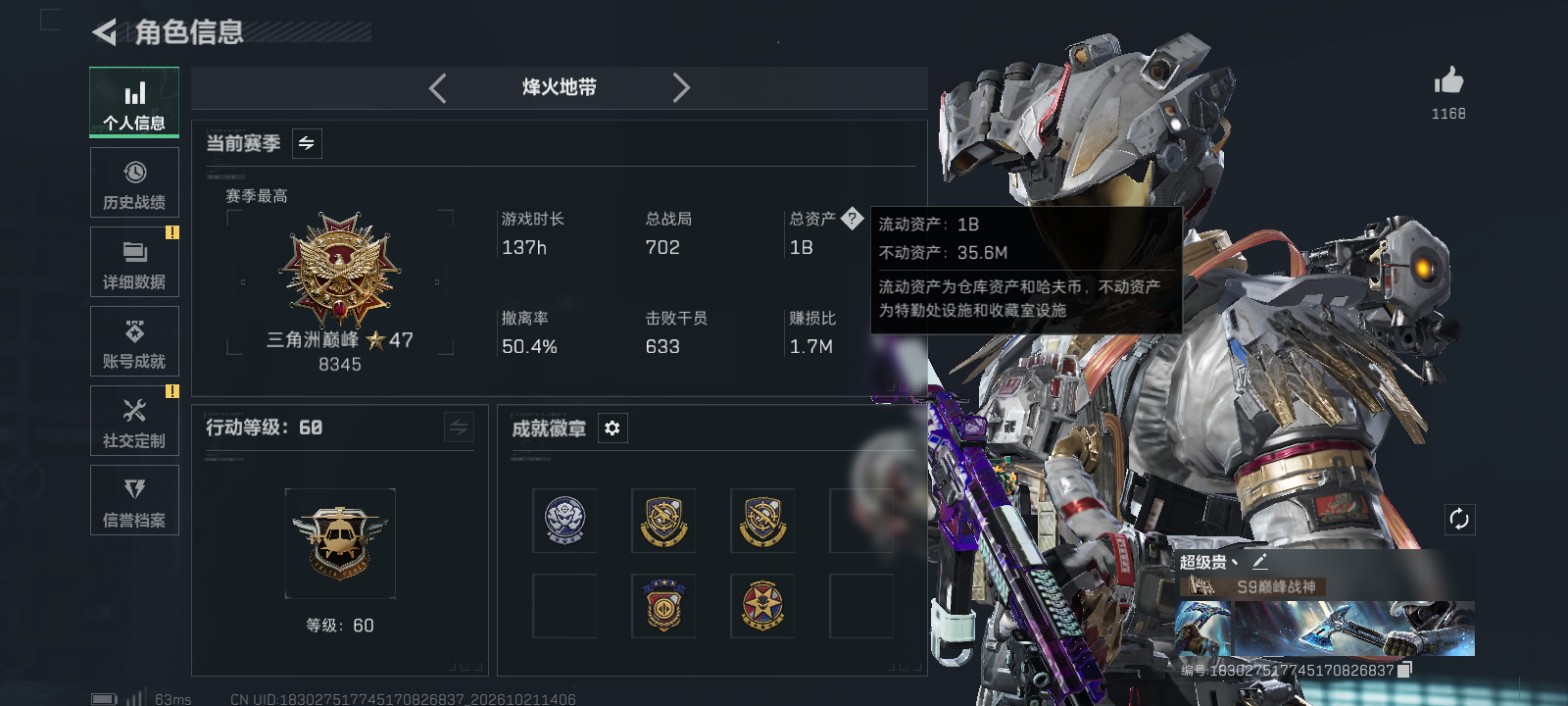Copy the player ID number
This screenshot has height=706, width=1568.
pyautogui.click(x=1404, y=670)
